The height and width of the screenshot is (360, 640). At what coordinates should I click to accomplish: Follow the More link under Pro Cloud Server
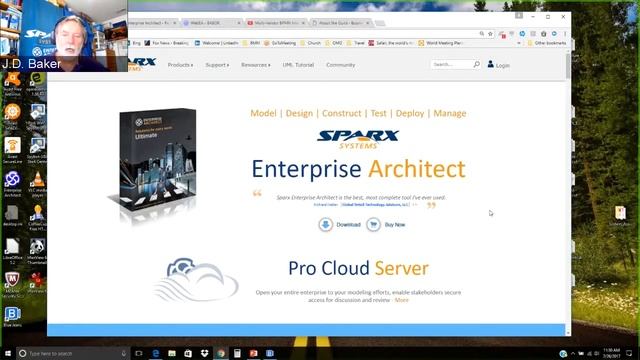point(401,300)
